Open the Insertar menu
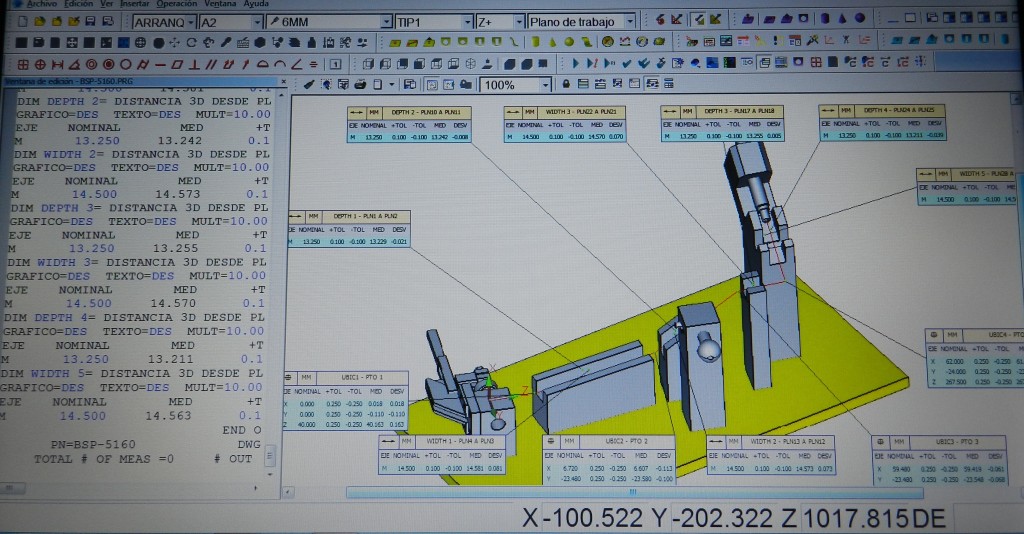This screenshot has height=534, width=1024. [x=133, y=4]
